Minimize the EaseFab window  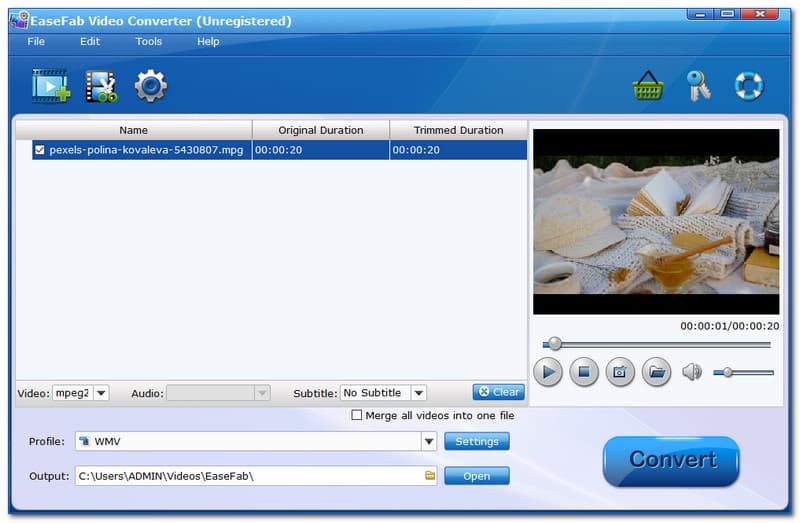(x=700, y=14)
